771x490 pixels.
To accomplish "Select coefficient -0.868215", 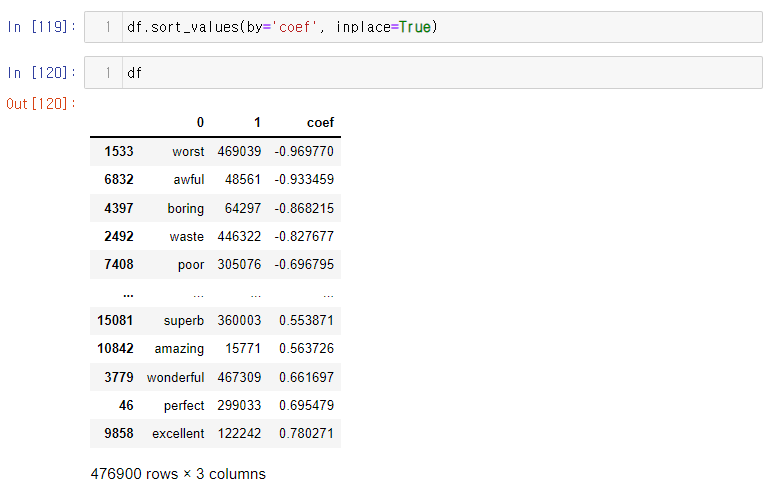I will [304, 208].
